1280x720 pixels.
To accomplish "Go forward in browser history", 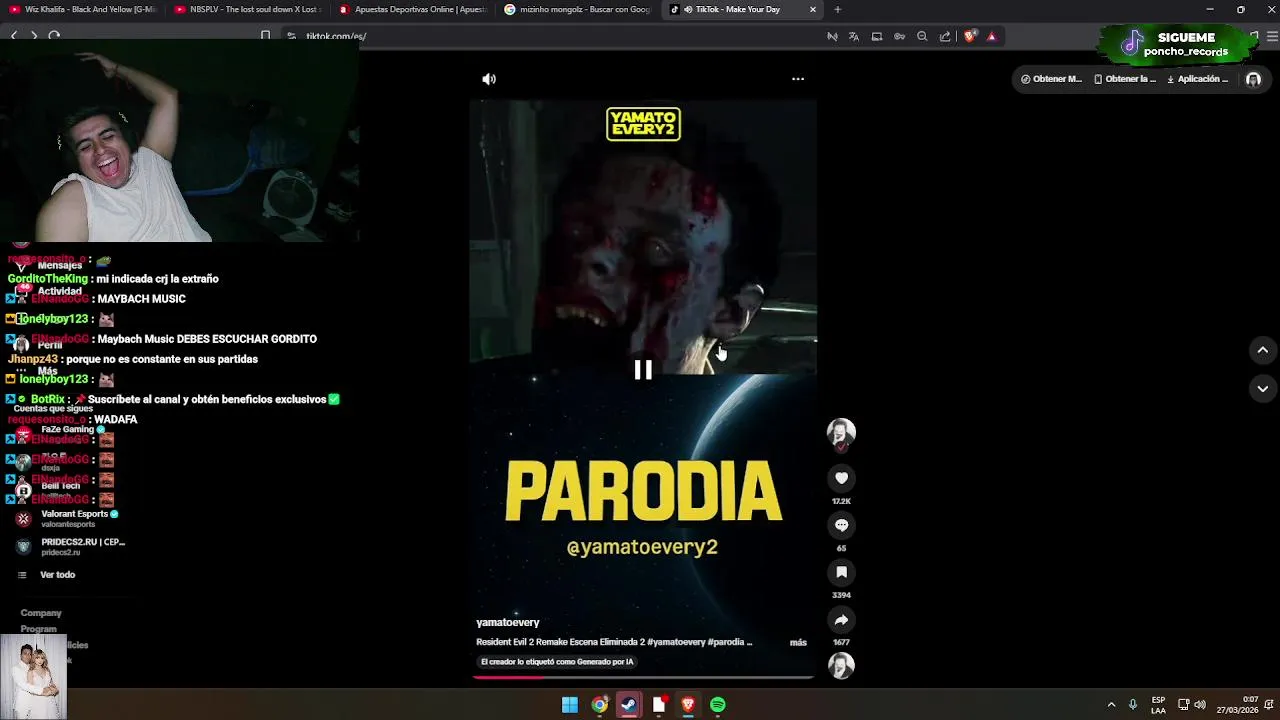I will click(x=34, y=36).
